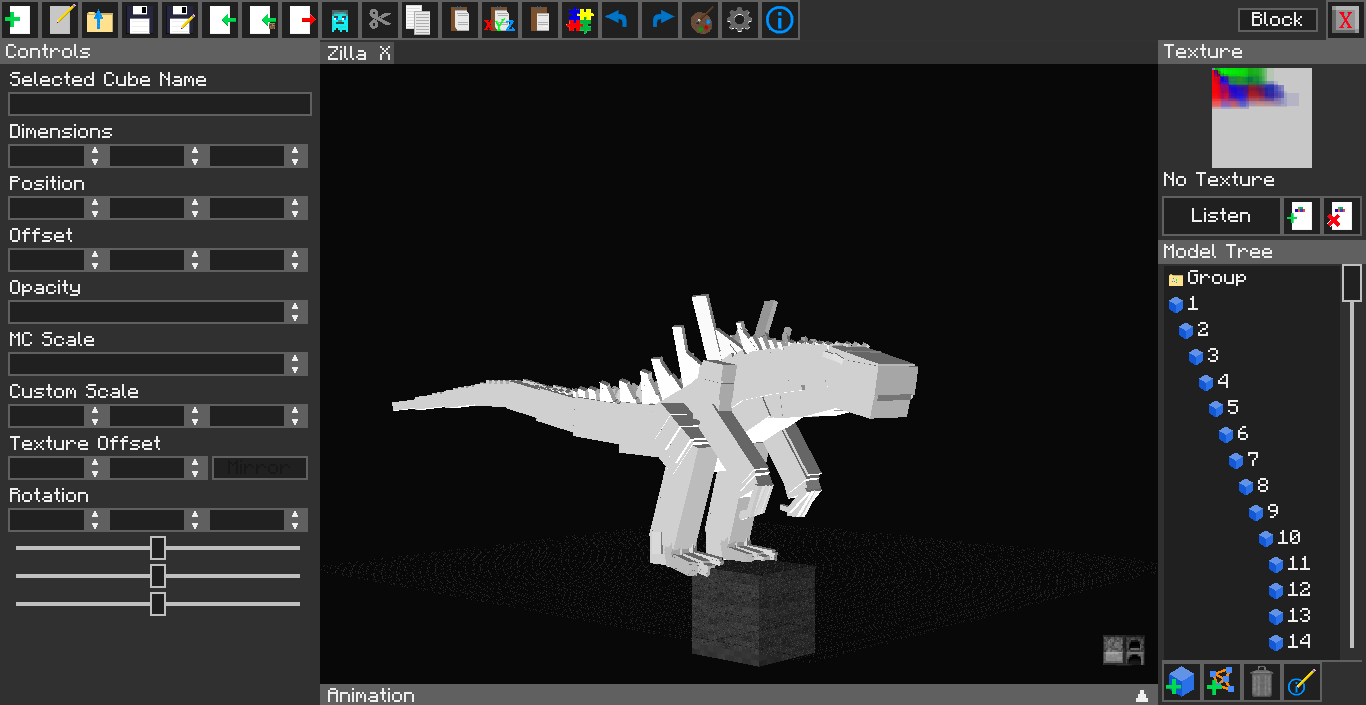
Task: Select the Paste toolbar icon
Action: (459, 20)
